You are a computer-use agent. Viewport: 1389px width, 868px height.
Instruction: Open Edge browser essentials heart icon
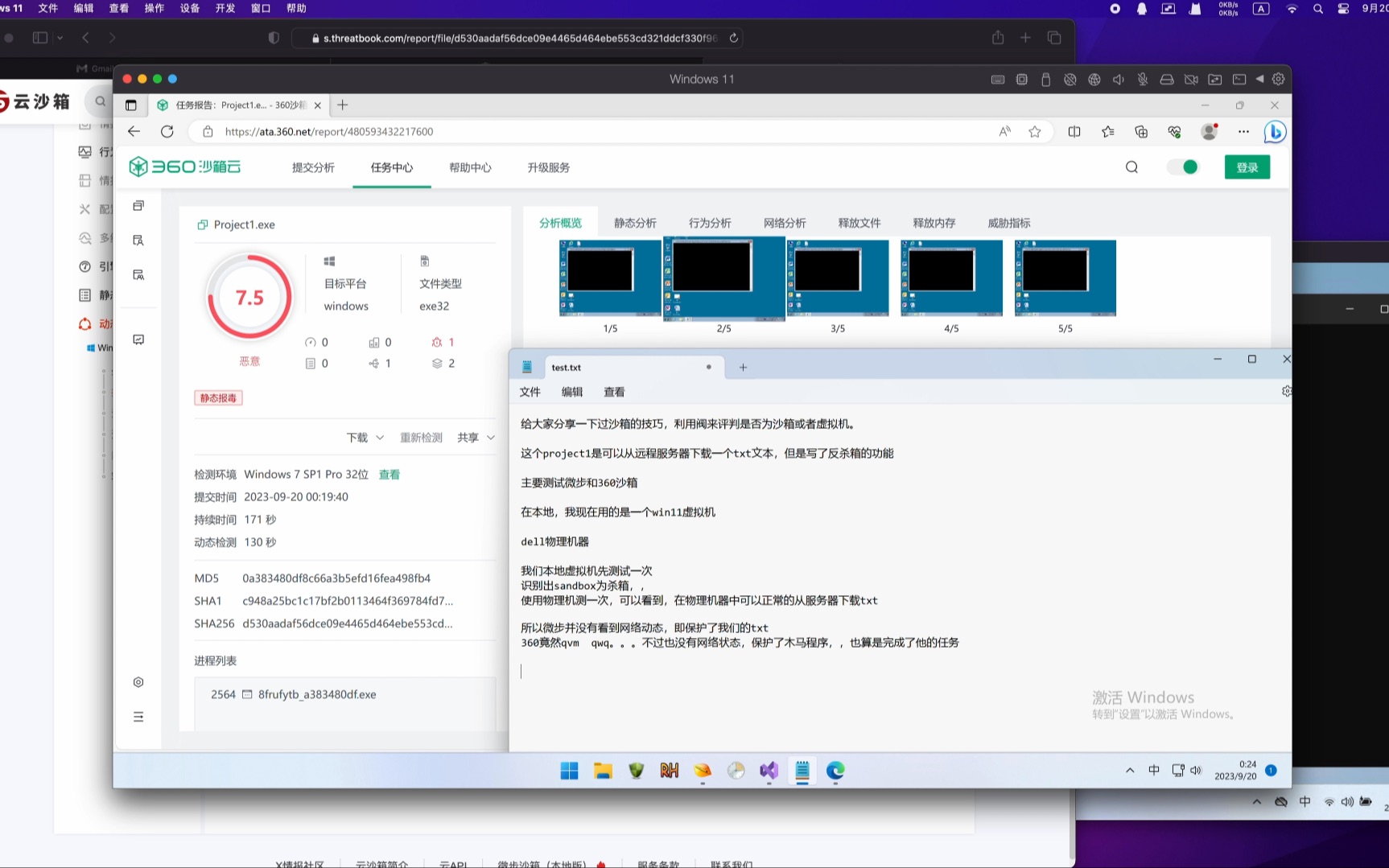tap(1175, 131)
